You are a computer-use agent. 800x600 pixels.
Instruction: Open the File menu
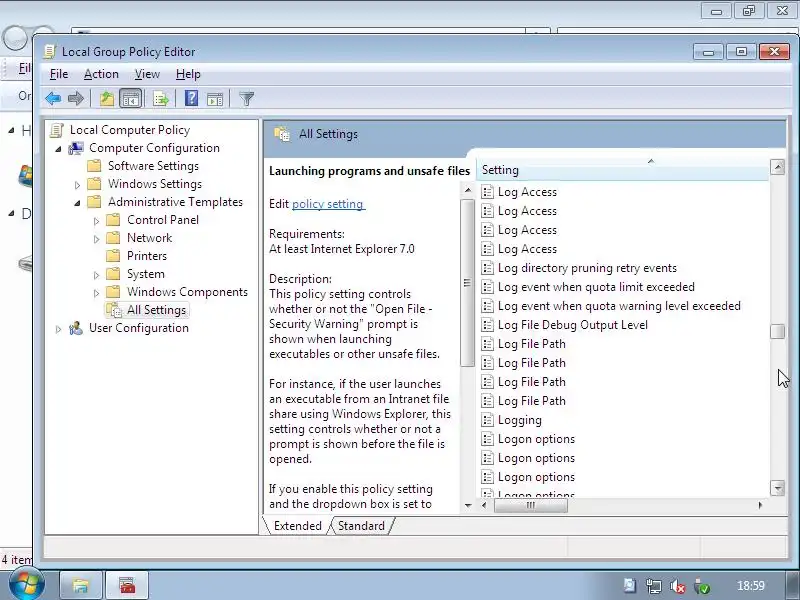pyautogui.click(x=59, y=74)
